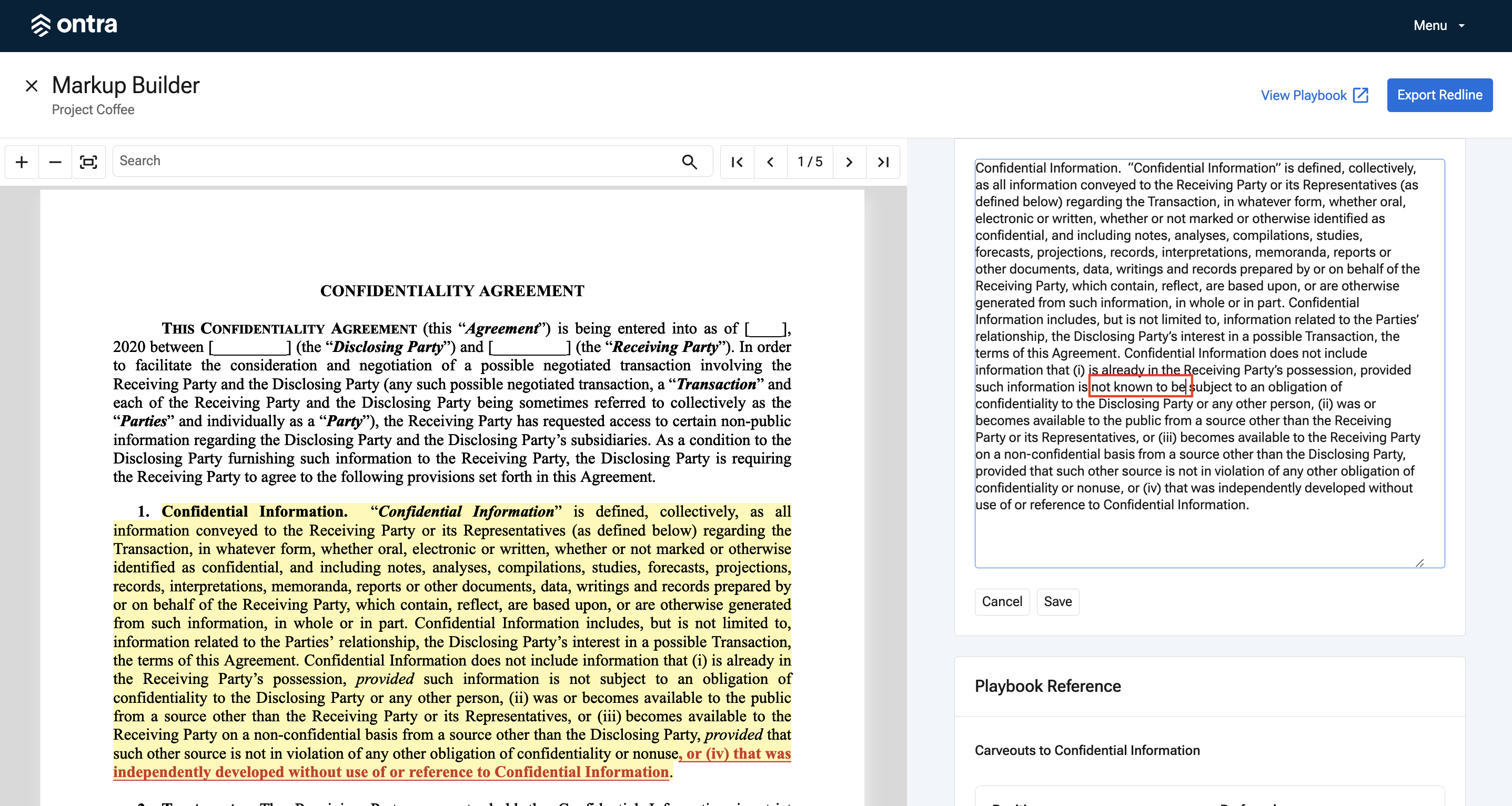
Task: Open the Menu dropdown
Action: pos(1439,25)
